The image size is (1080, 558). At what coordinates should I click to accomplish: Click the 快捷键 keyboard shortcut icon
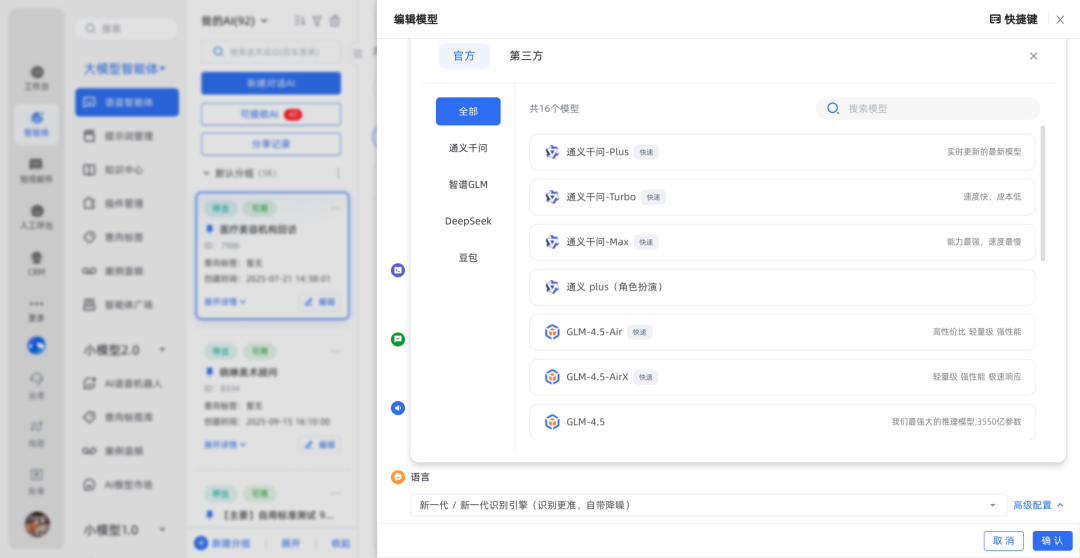[995, 19]
